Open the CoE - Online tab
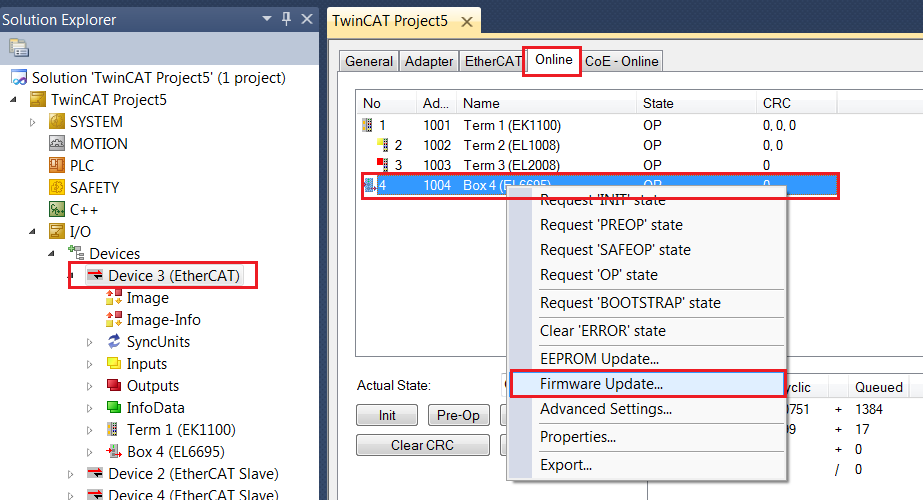The height and width of the screenshot is (500, 923). point(622,61)
